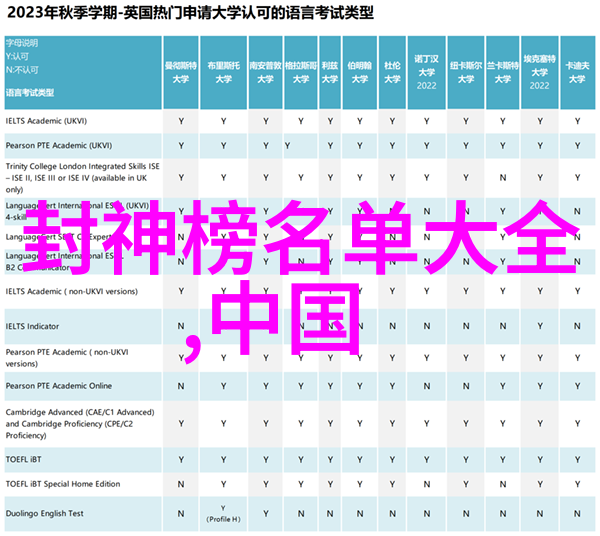Click the N cell for TOEFL Home Edition under 诺丁汉大学
This screenshot has height=536, width=600.
(x=427, y=485)
